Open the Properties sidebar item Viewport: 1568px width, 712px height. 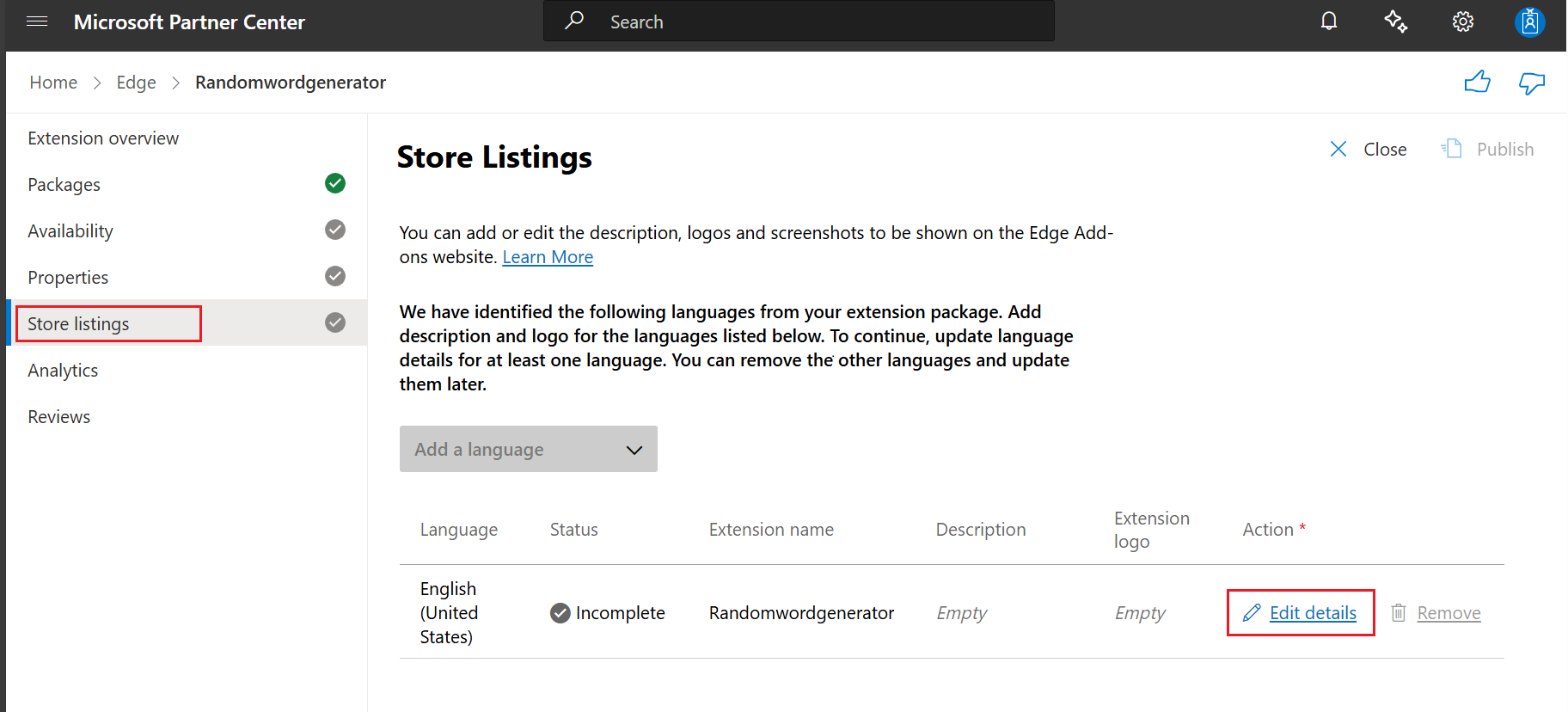[x=68, y=278]
